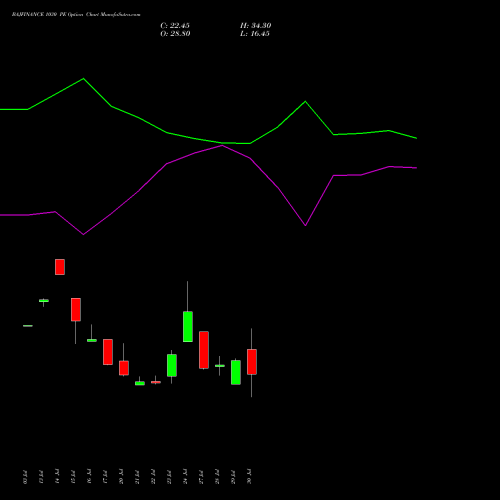Click the high value H: 34.30

coord(255,26)
